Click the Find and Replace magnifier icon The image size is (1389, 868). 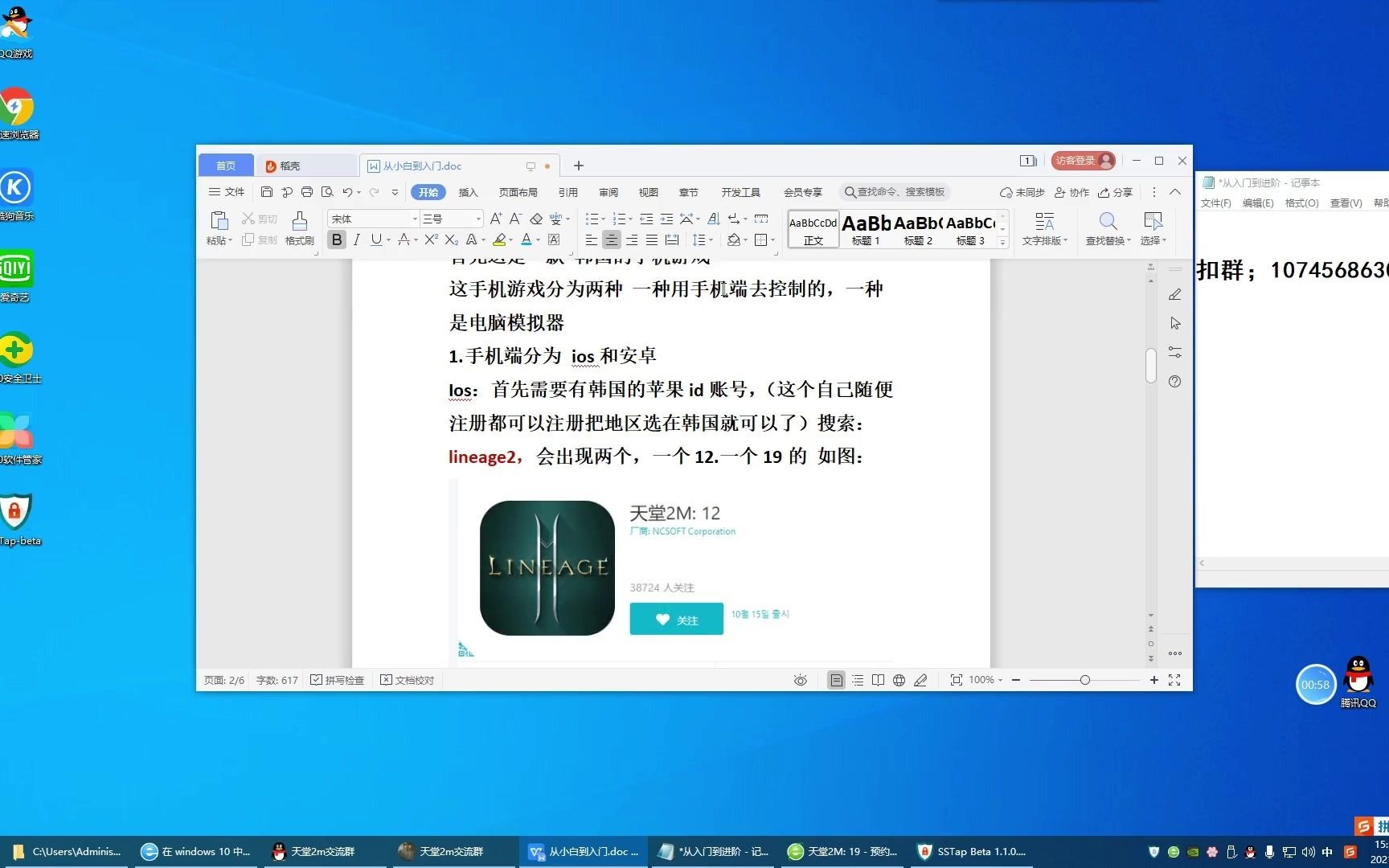coord(1108,221)
